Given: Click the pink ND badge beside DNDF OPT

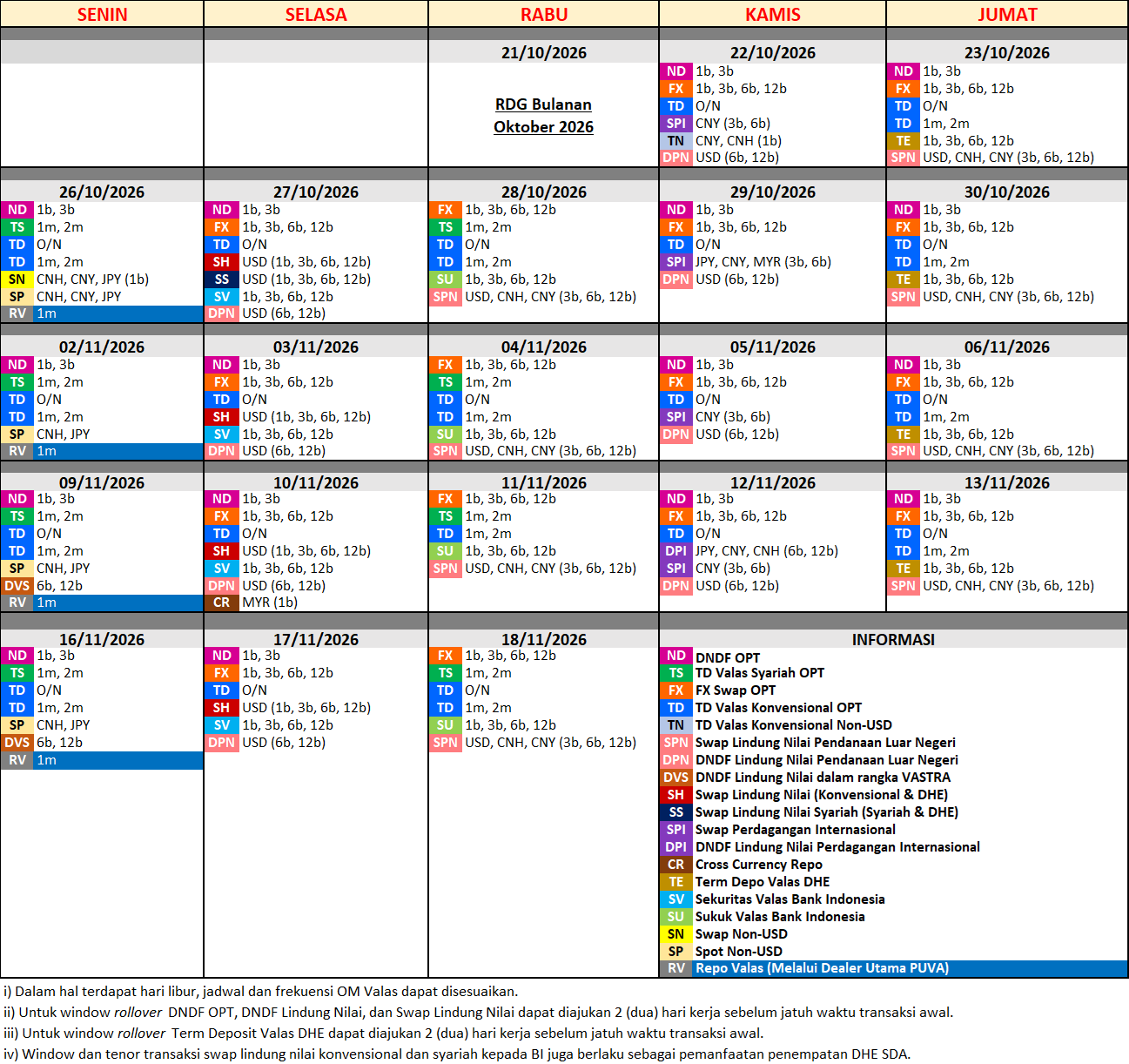Looking at the screenshot, I should (676, 656).
